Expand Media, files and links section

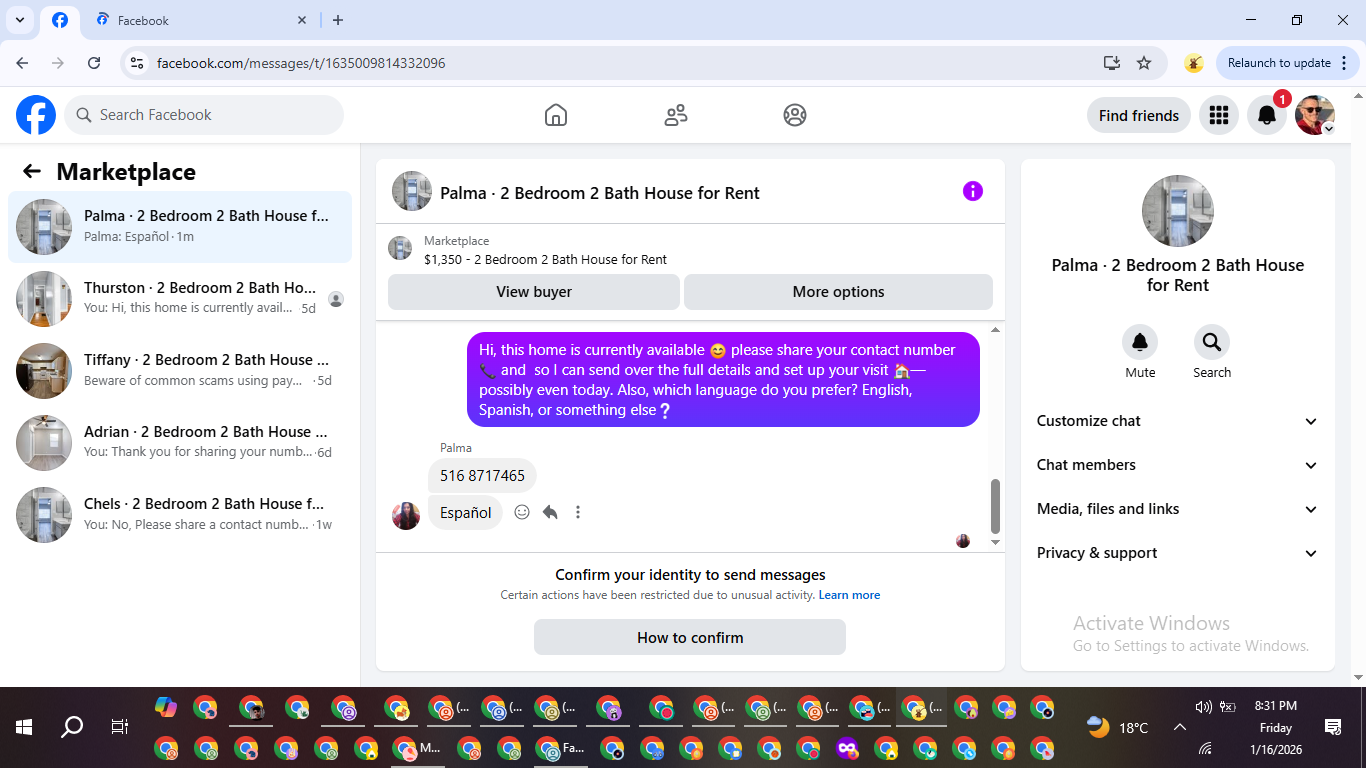pos(1177,509)
